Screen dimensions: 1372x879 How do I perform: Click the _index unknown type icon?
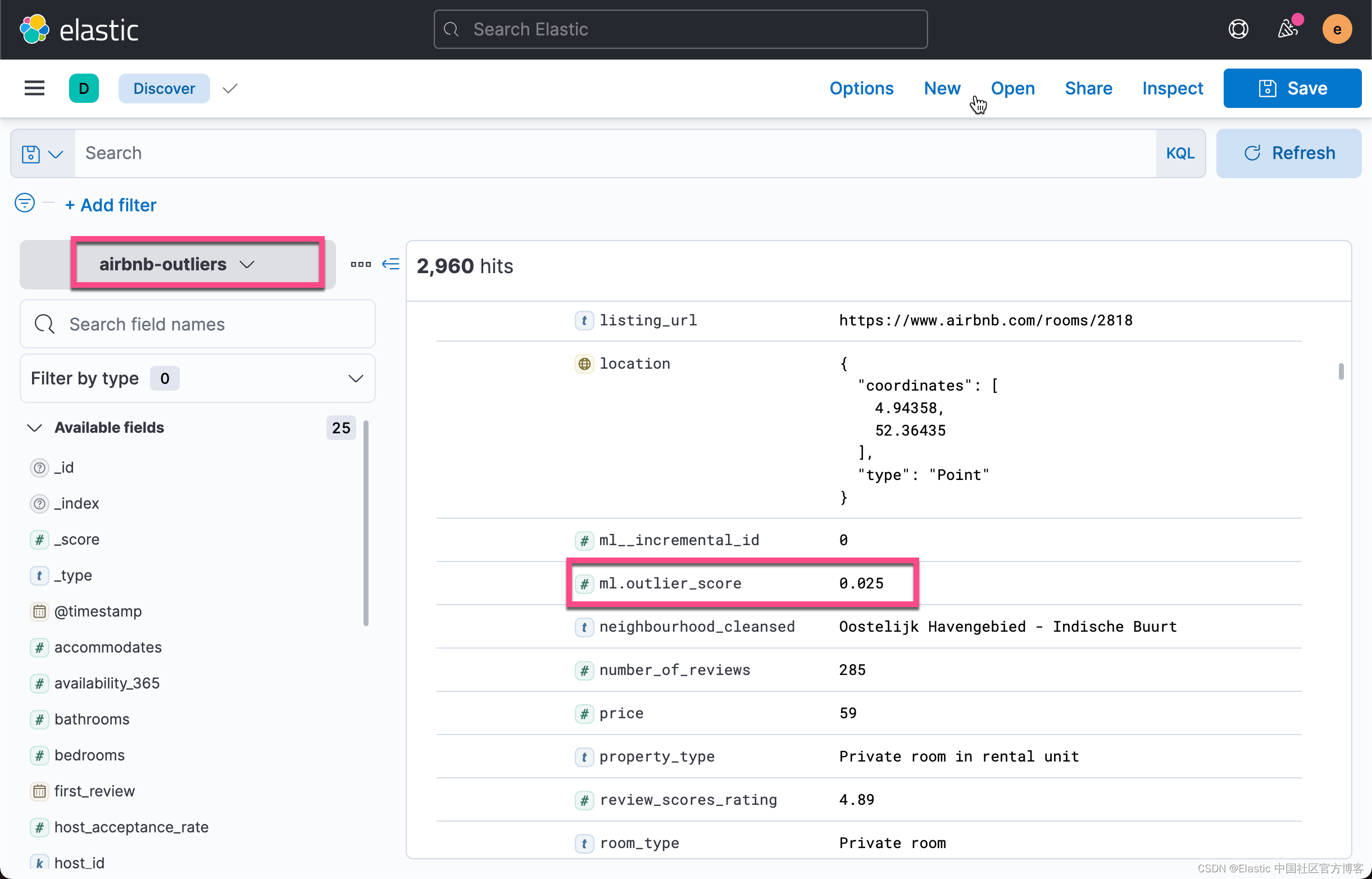39,504
